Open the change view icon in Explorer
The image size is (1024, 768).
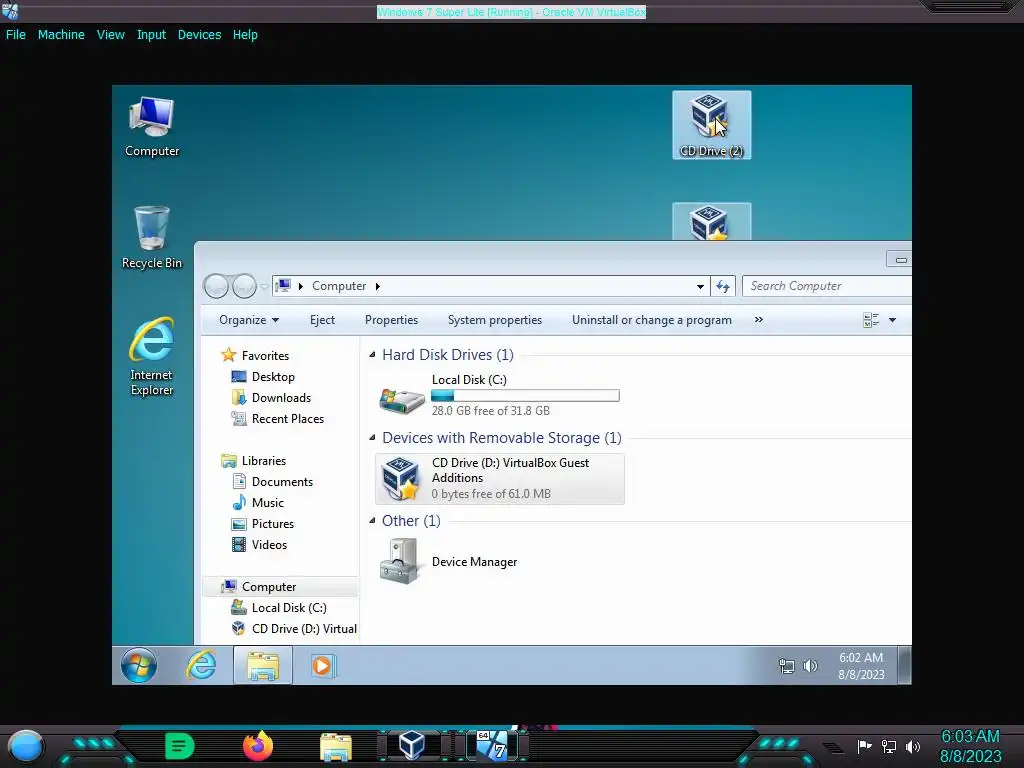(871, 320)
